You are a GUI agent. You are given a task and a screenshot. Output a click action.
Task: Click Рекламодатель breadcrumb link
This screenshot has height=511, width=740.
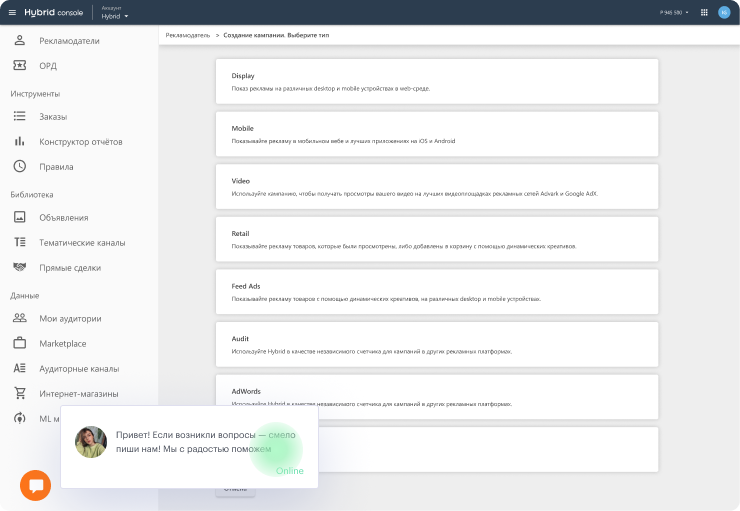187,35
